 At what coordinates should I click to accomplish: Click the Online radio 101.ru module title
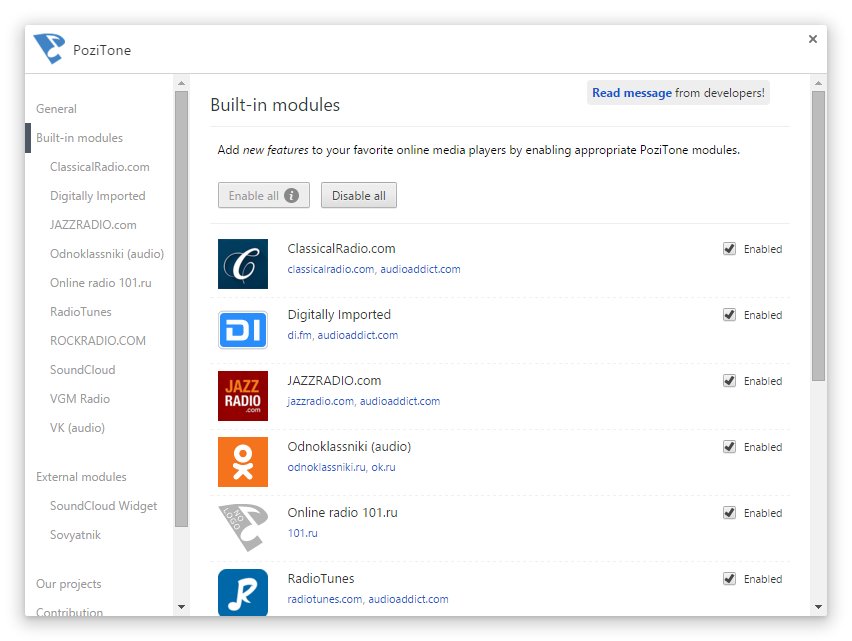342,513
